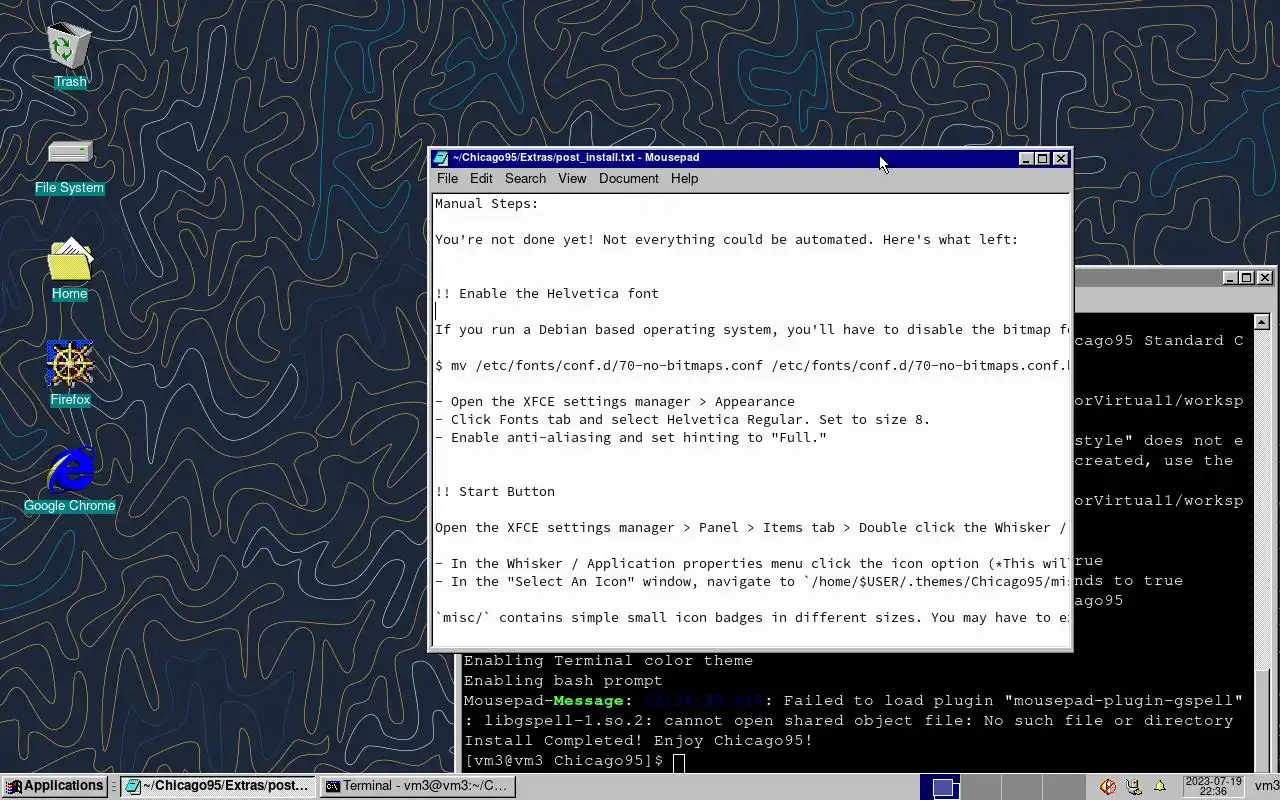Click the Terminal scrollbar up arrow

pos(1262,321)
